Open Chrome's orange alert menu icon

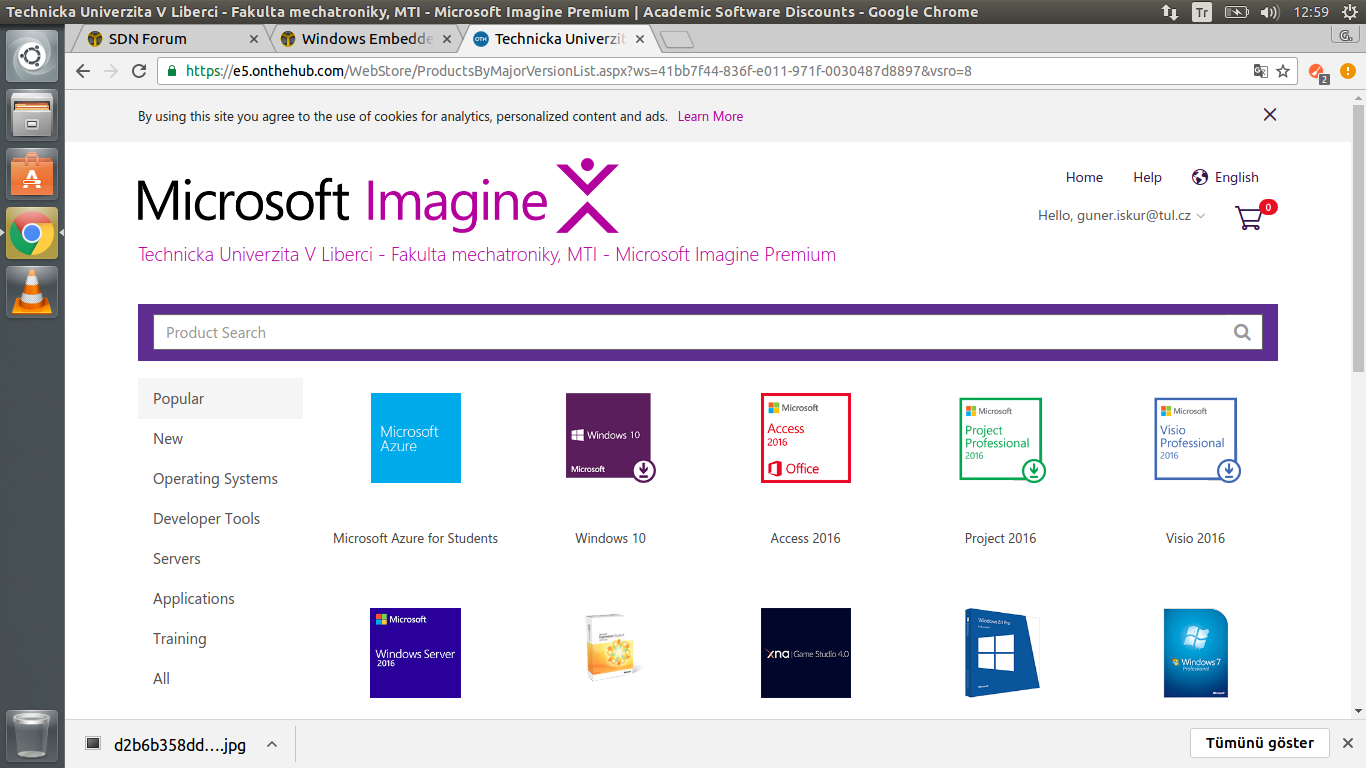[x=1346, y=71]
